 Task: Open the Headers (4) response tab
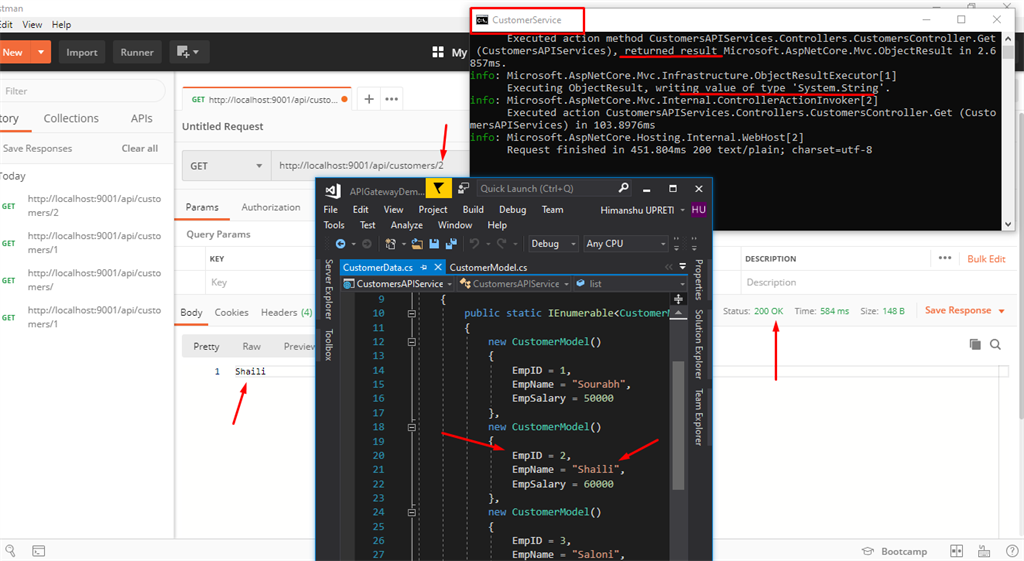click(x=287, y=312)
